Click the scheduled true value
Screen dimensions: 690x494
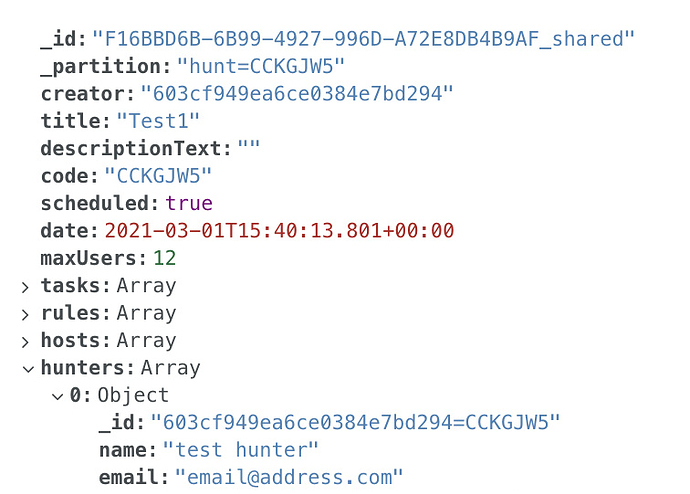[189, 204]
